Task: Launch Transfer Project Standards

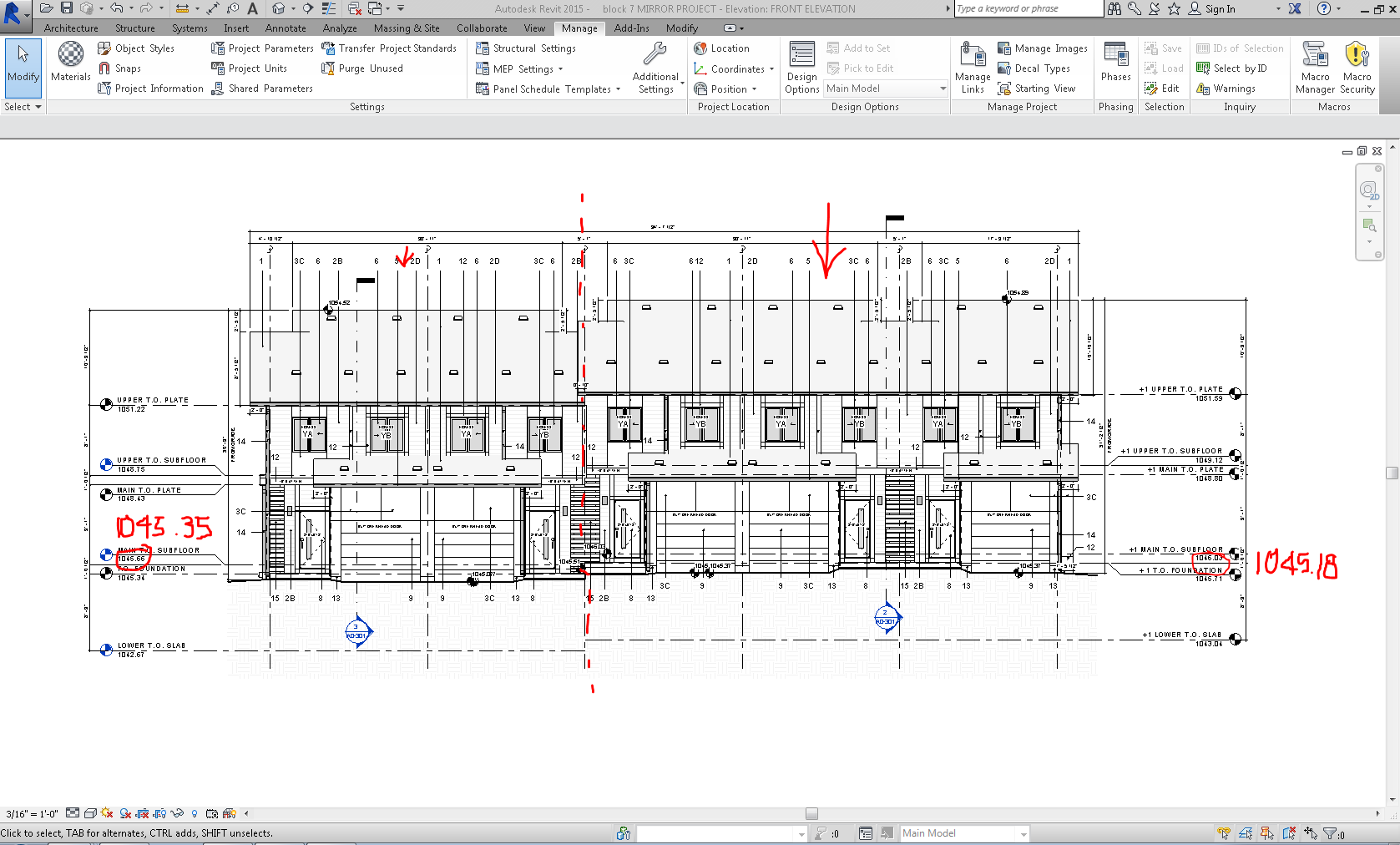Action: click(389, 48)
